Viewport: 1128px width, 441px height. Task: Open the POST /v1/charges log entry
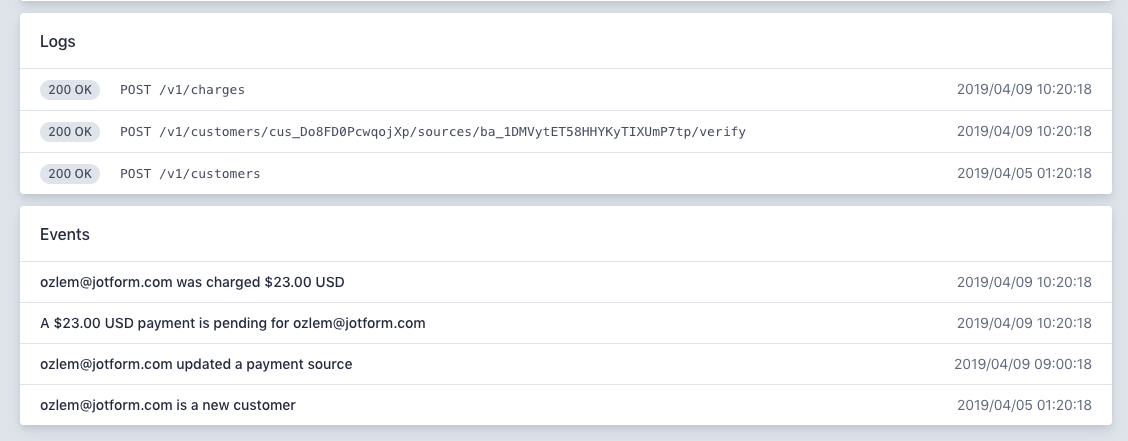pyautogui.click(x=565, y=90)
